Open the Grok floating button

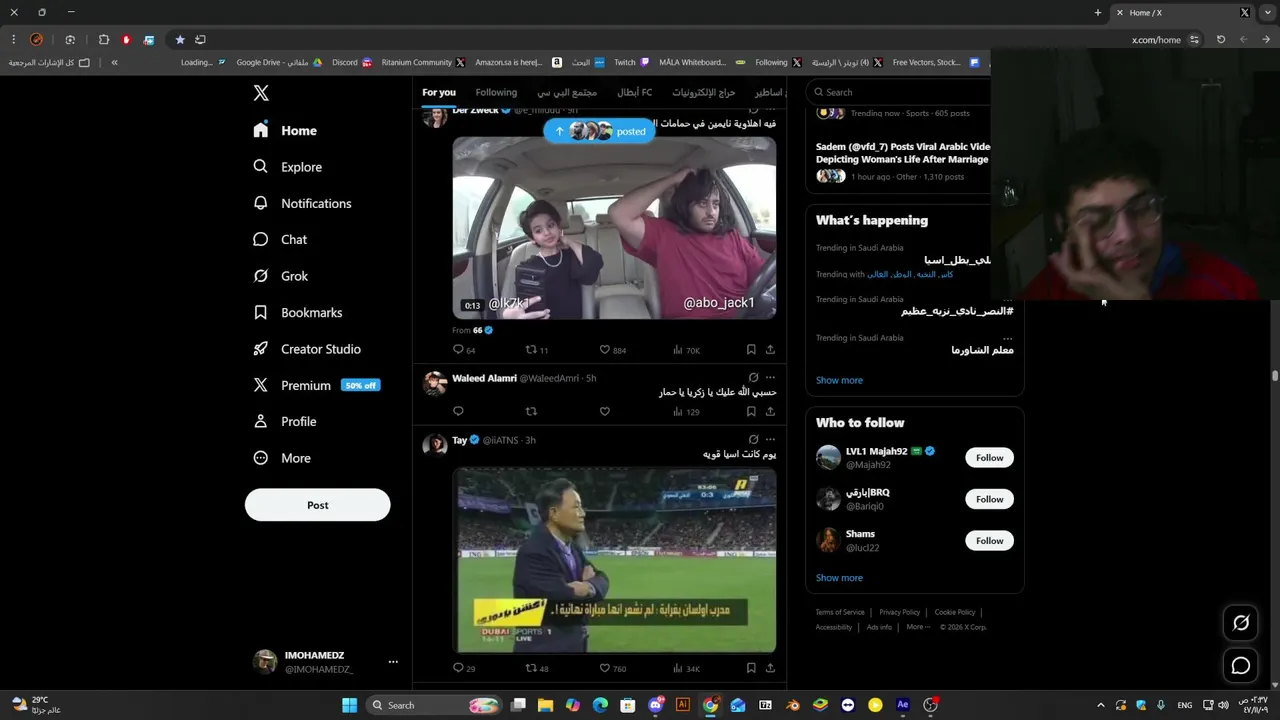click(x=1241, y=623)
